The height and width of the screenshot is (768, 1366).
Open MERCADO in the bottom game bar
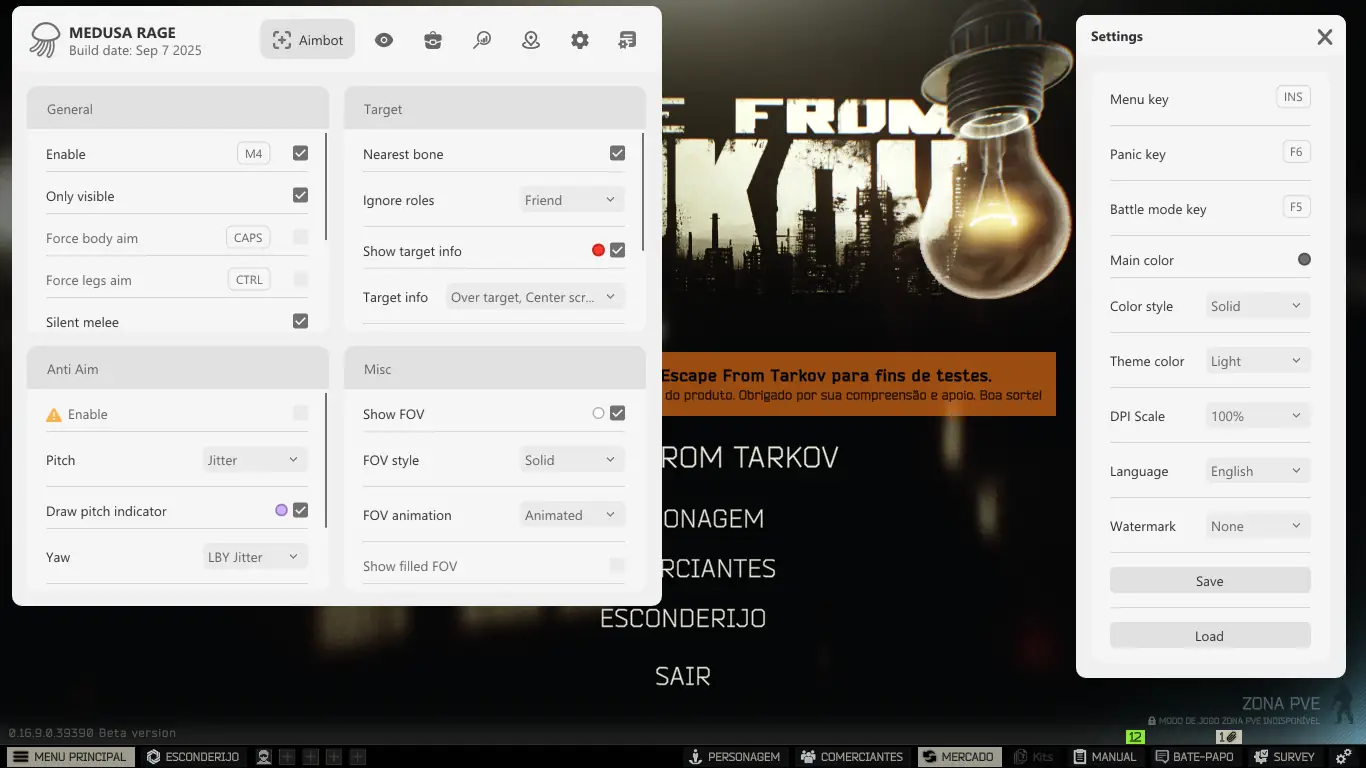tap(958, 757)
